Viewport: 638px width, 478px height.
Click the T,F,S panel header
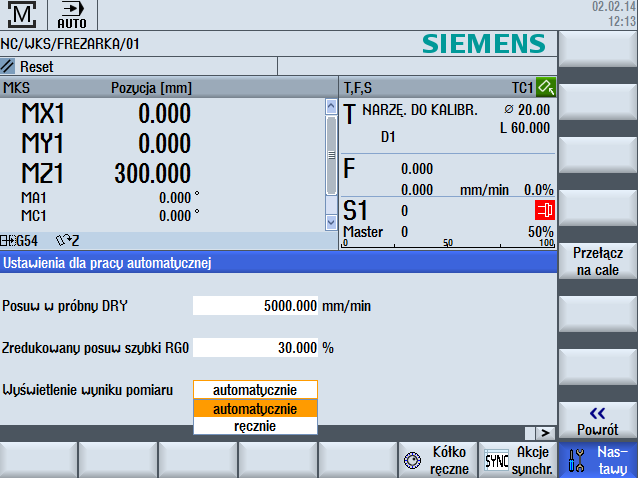click(x=358, y=87)
